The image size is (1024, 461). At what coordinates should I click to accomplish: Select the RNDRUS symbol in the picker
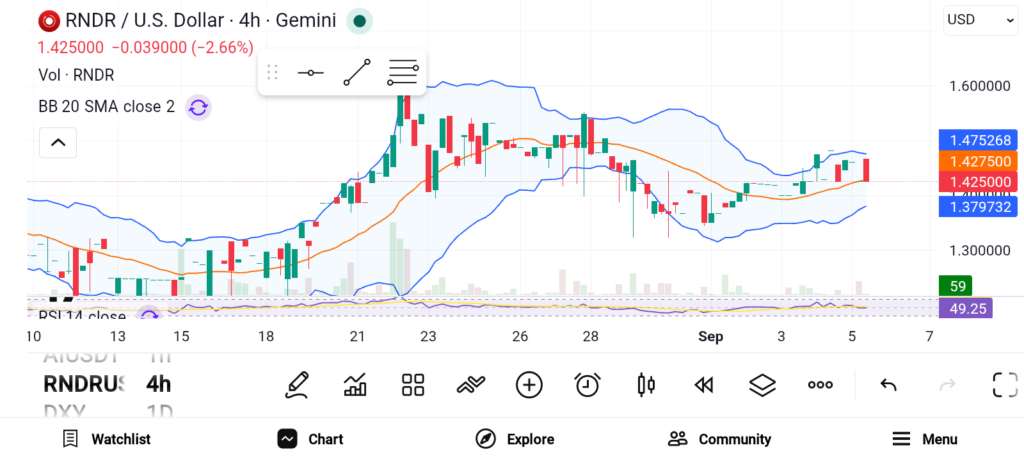click(x=83, y=384)
